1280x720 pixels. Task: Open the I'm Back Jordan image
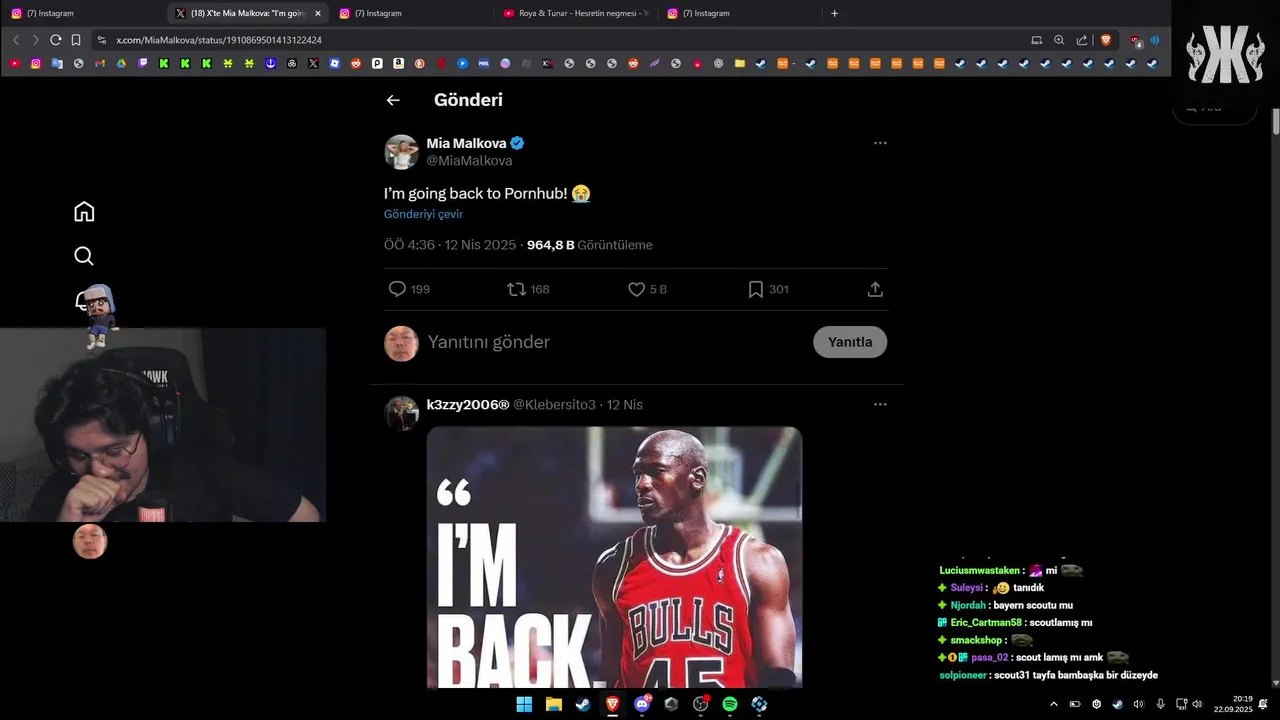614,557
